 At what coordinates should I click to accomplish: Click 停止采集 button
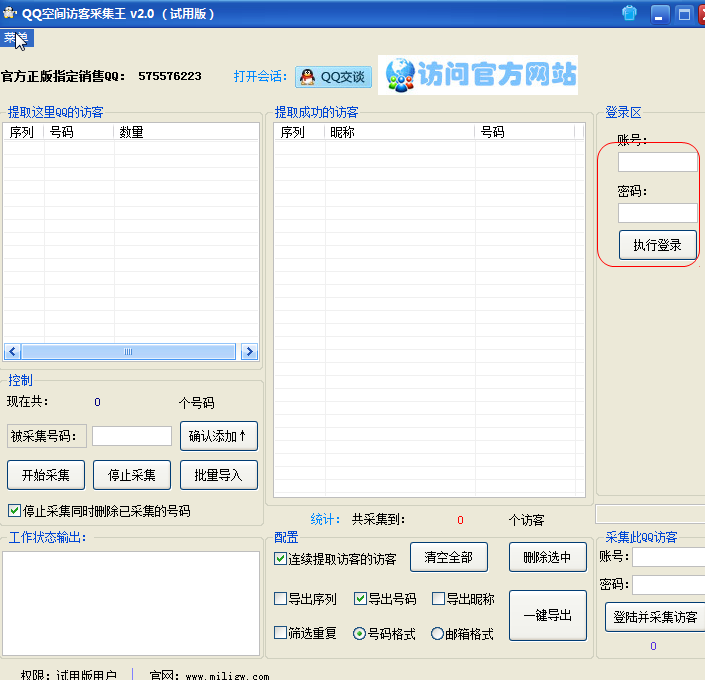tap(132, 475)
